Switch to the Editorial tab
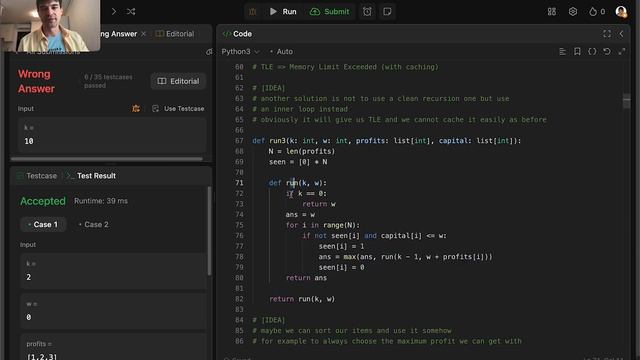The width and height of the screenshot is (640, 360). coord(175,34)
